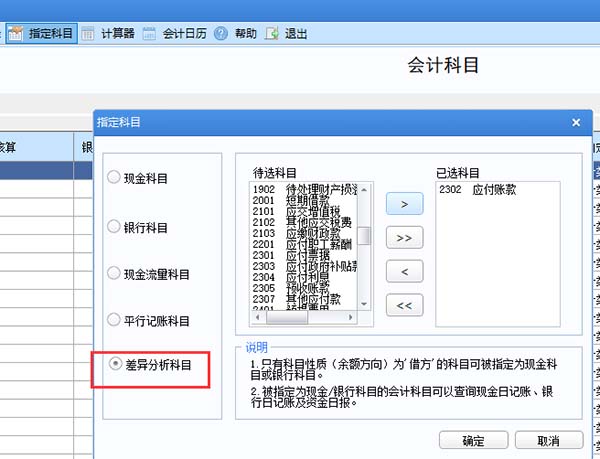Select the 平行记账科目 radio button
Screen dimensions: 600x459
[116, 321]
